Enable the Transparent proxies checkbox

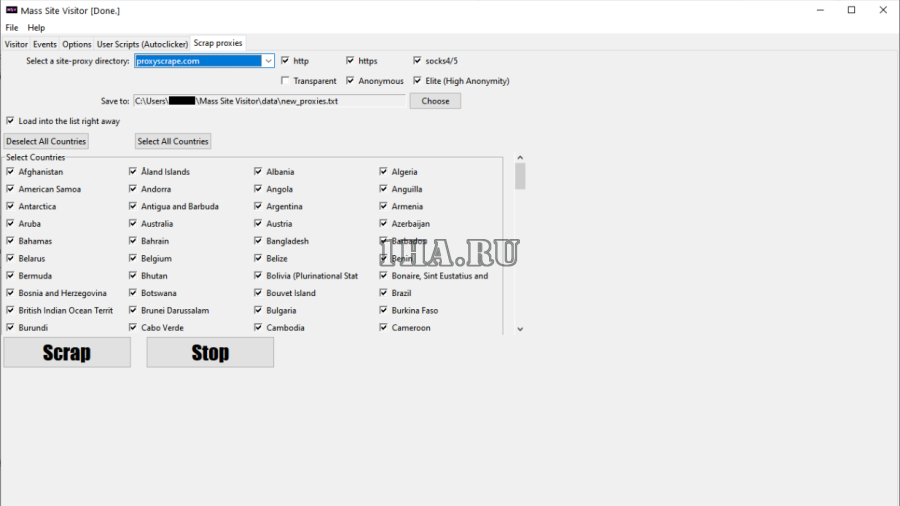point(286,81)
